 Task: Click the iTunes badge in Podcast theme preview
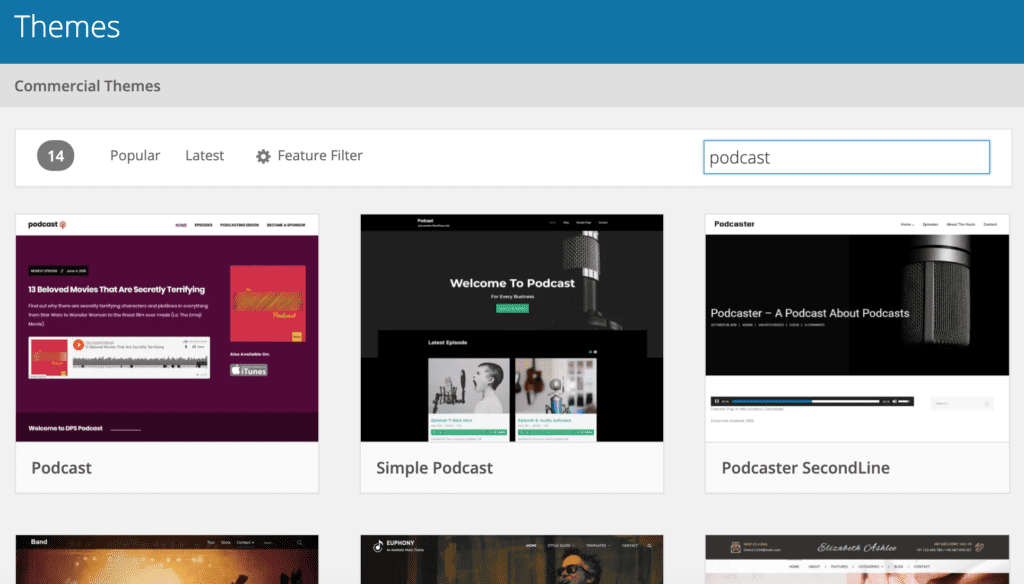coord(249,370)
